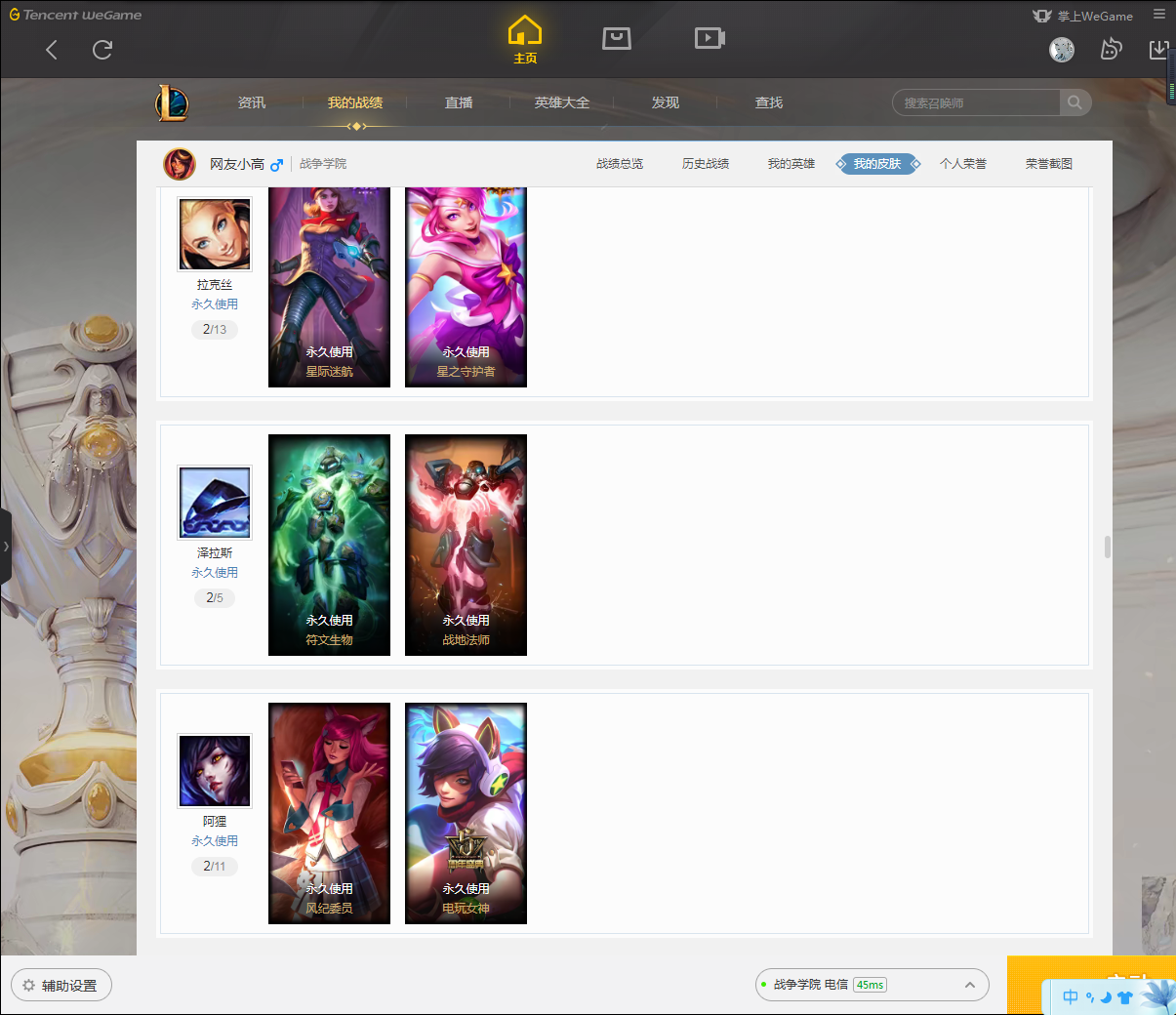1176x1015 pixels.
Task: Select the 我的英雄 tab
Action: (x=791, y=164)
